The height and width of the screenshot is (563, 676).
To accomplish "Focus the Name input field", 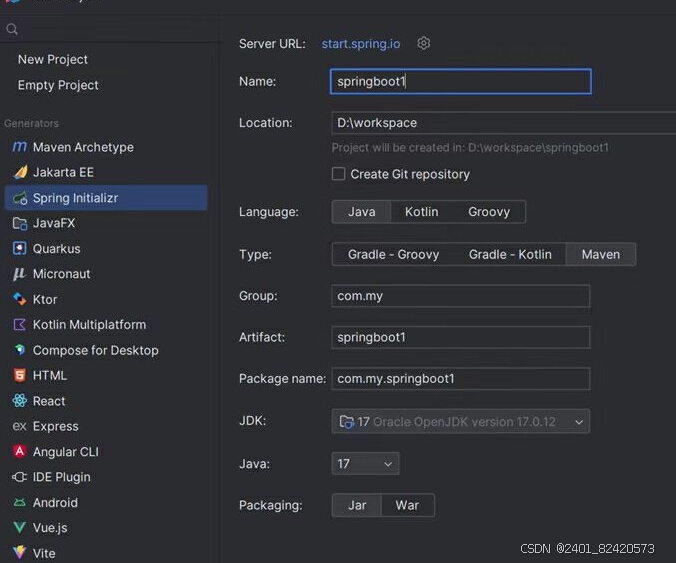I will point(460,81).
